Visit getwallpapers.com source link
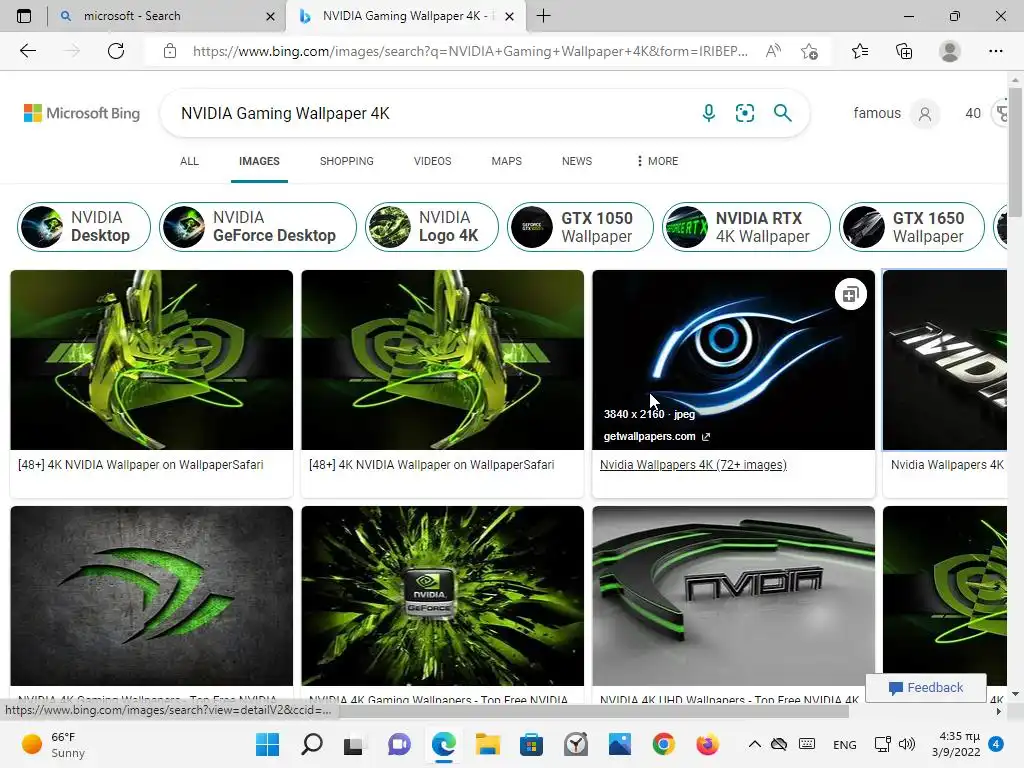 coord(656,436)
